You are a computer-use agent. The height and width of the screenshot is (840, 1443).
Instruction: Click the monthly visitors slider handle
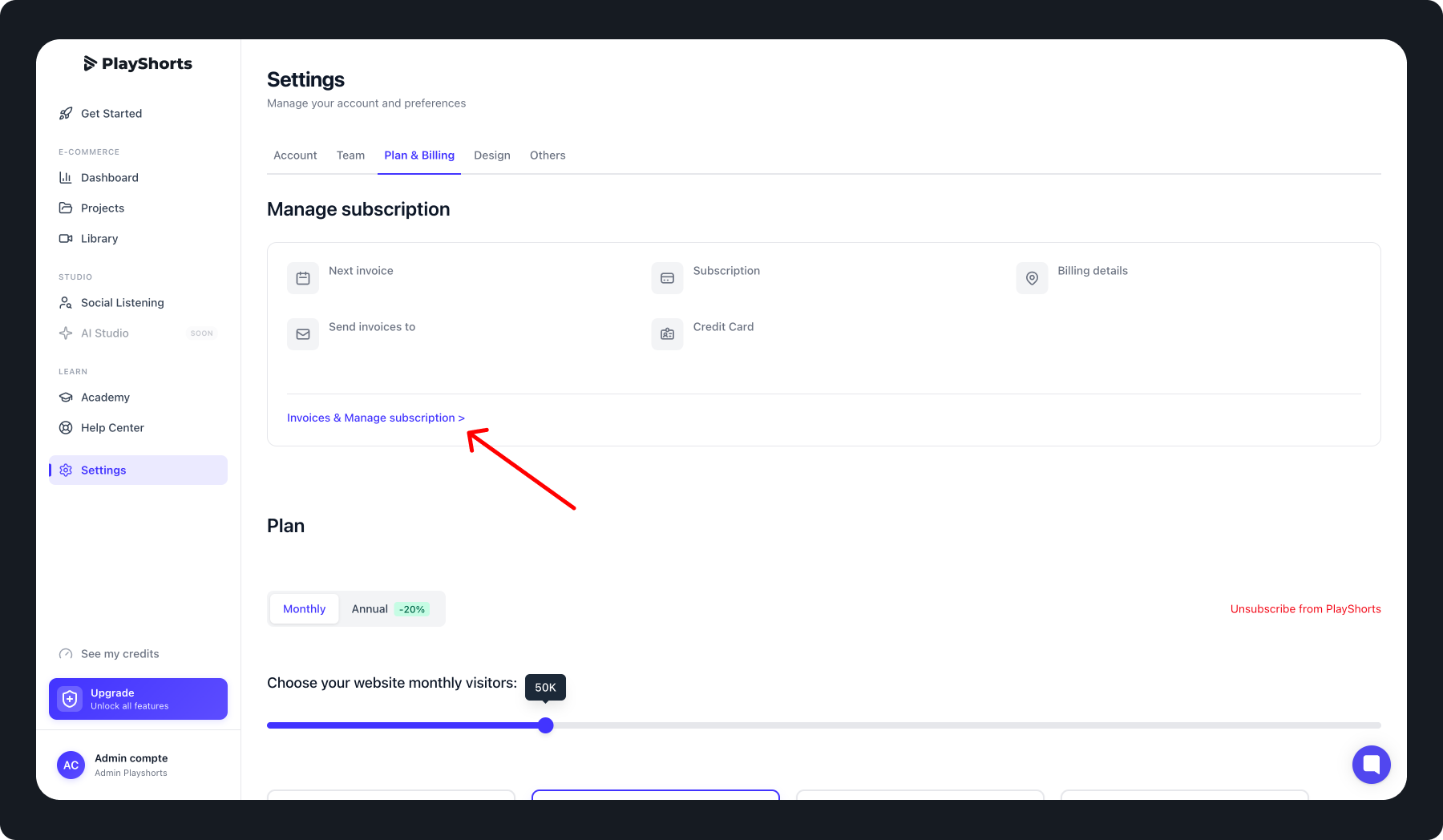tap(546, 725)
